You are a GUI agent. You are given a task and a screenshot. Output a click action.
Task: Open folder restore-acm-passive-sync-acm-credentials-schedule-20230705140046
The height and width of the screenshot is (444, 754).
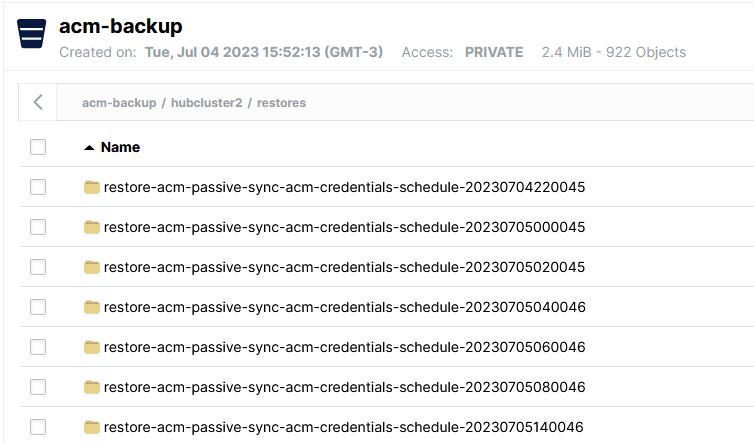point(344,427)
